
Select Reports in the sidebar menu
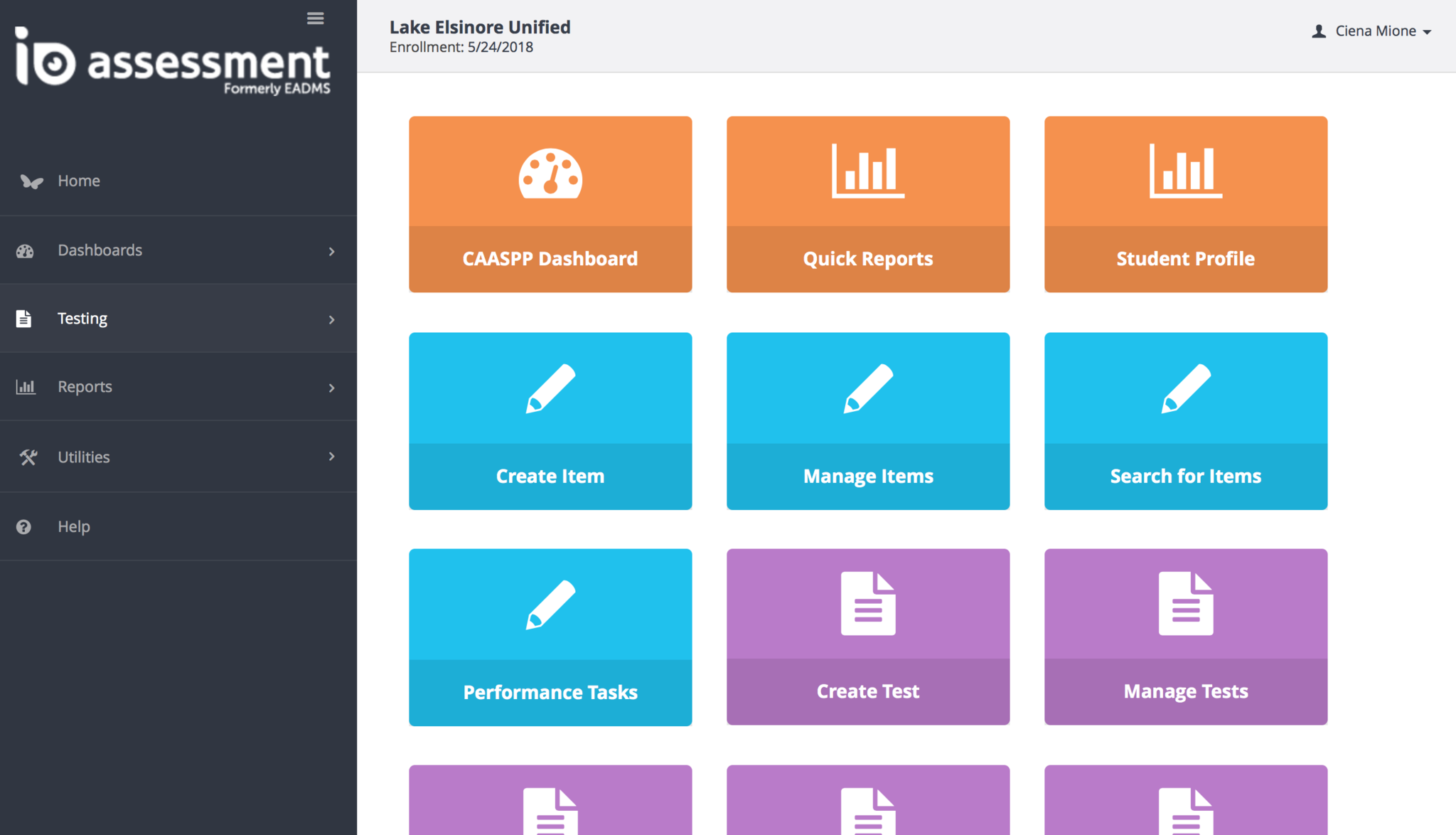click(x=85, y=387)
